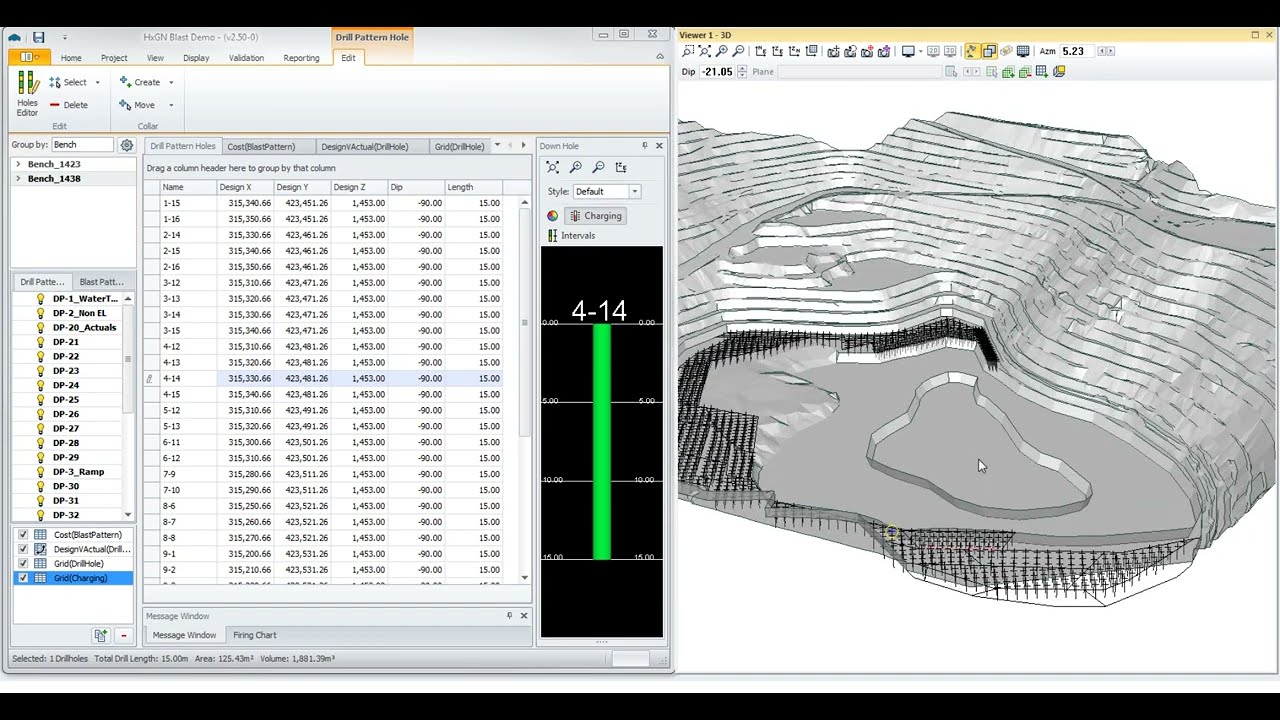Zoom in within the Down Hole panel
The image size is (1280, 720).
coord(576,167)
